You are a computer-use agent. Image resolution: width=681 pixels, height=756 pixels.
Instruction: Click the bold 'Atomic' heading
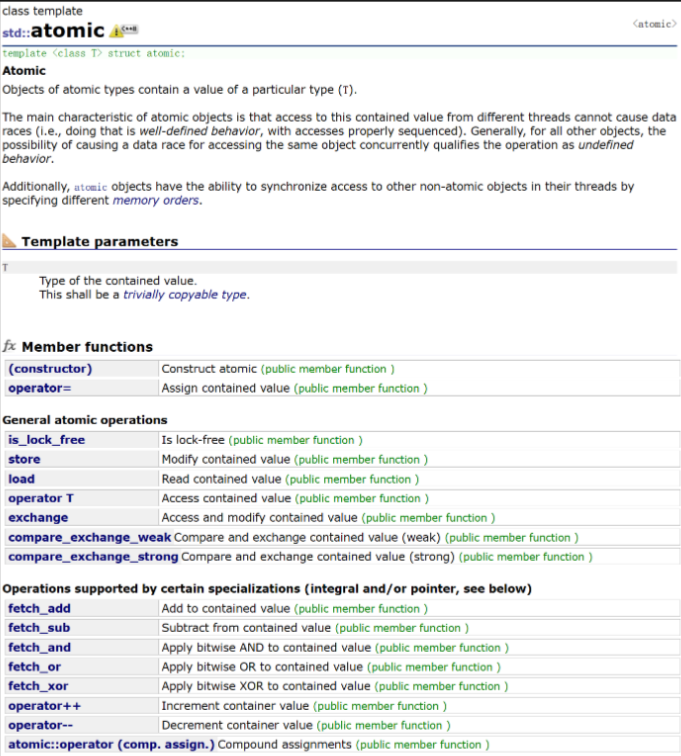pos(24,70)
